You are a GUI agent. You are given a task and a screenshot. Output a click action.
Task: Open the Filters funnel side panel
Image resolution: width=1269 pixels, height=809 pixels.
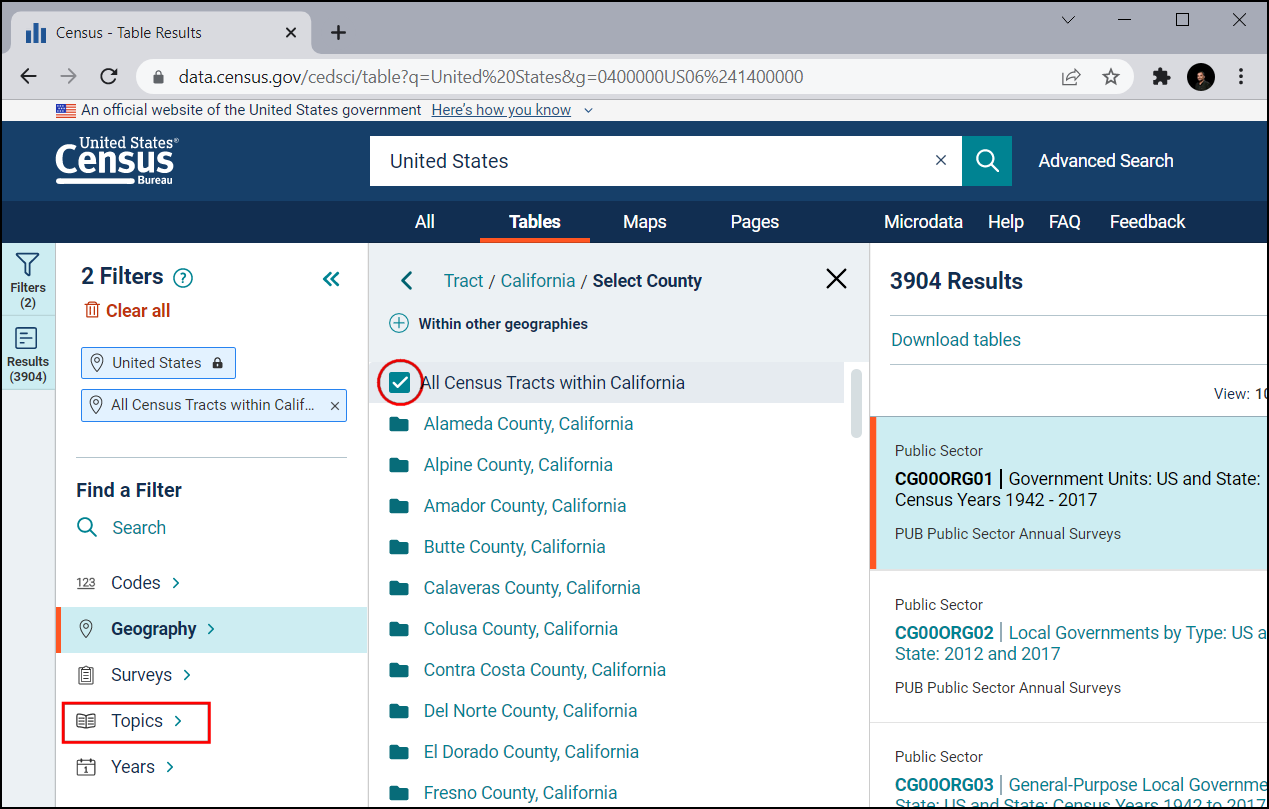pyautogui.click(x=28, y=277)
